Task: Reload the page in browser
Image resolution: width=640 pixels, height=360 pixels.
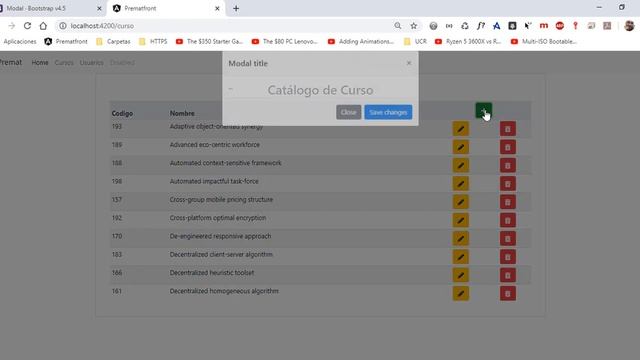Action: pos(27,26)
